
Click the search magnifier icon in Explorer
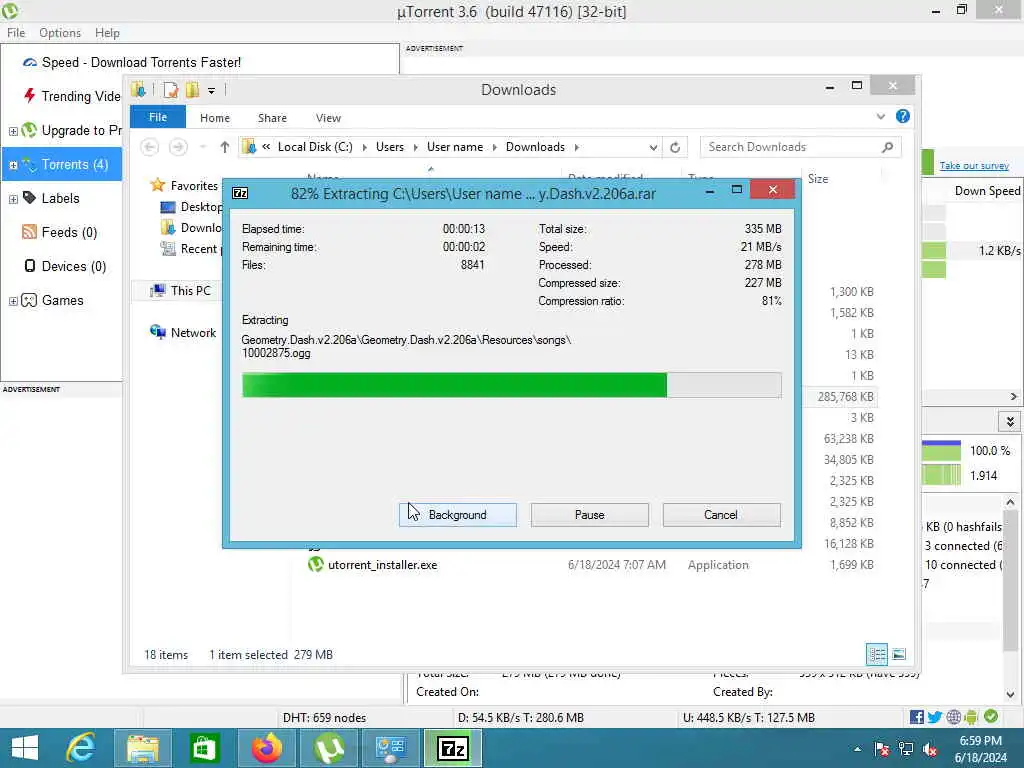887,147
